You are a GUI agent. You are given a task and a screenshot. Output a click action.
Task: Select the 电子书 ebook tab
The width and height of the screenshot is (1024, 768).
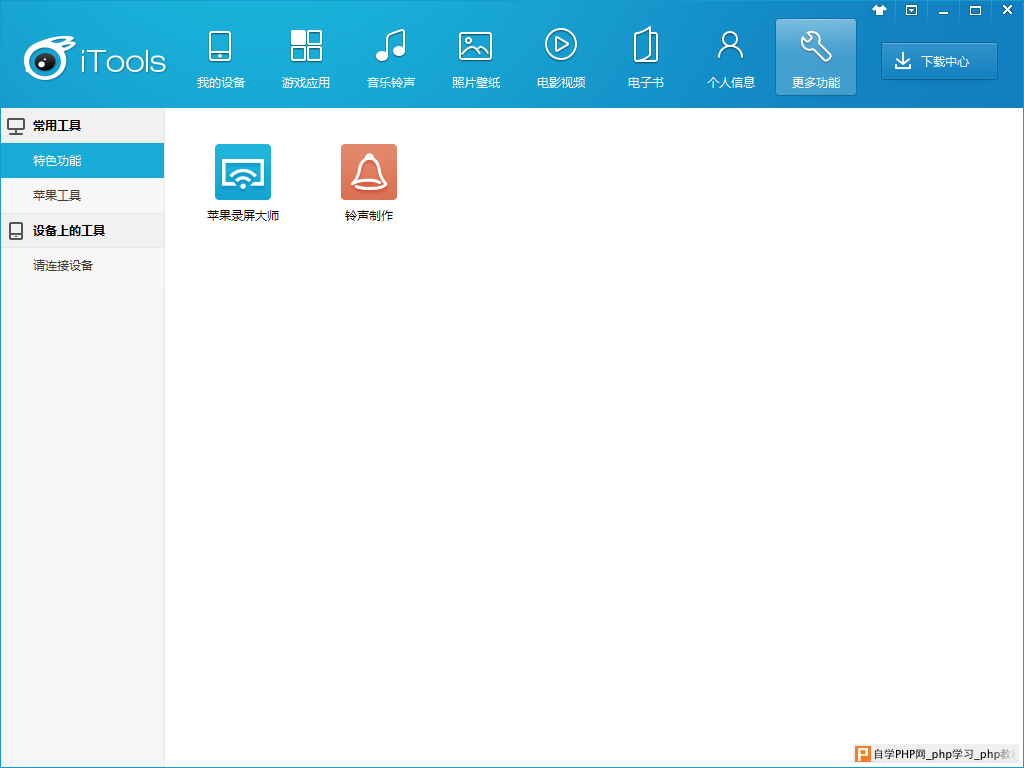[x=646, y=59]
